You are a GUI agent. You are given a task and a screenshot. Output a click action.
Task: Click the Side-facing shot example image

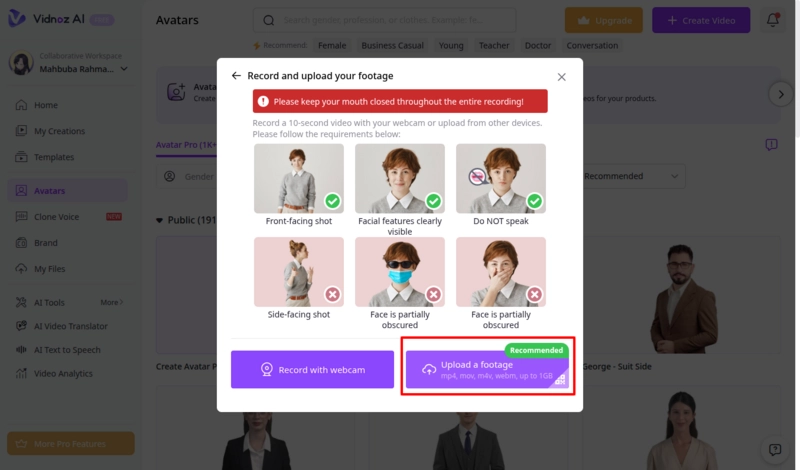click(x=298, y=272)
